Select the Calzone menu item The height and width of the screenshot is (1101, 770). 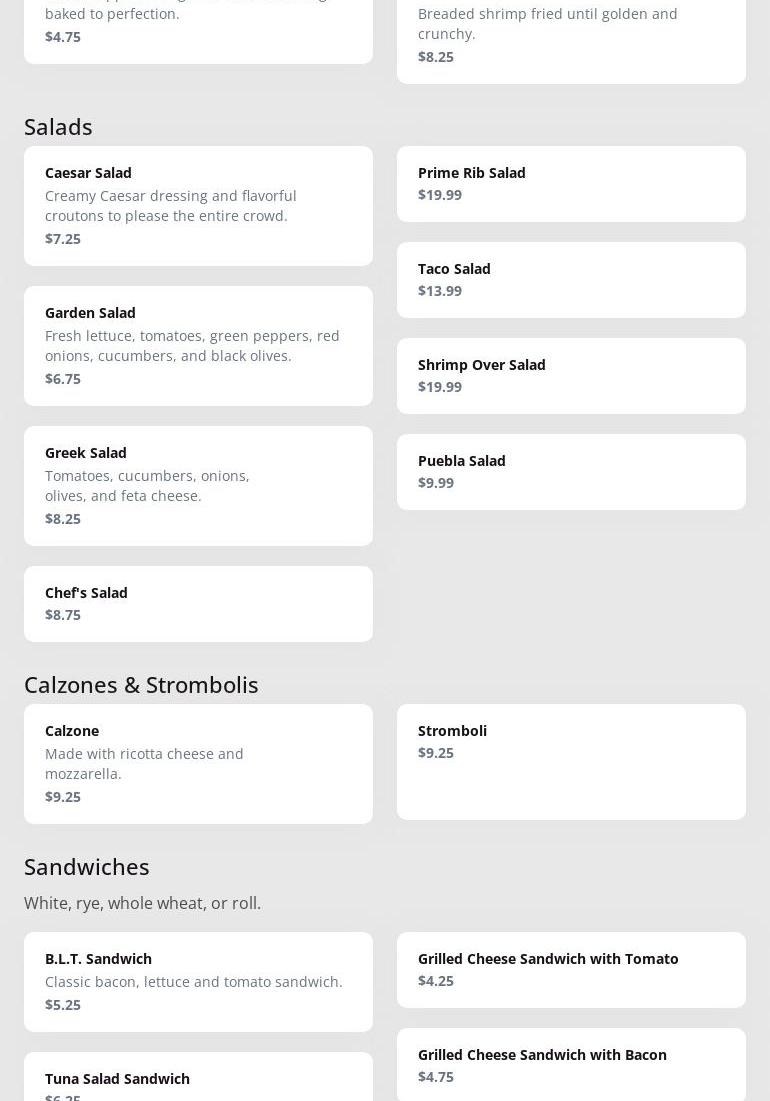coord(198,763)
